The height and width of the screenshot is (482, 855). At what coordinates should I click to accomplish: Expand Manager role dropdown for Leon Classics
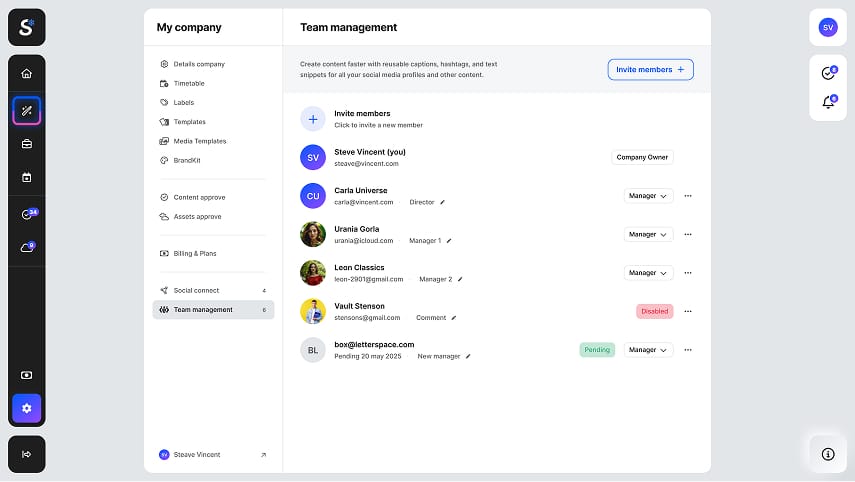[648, 273]
